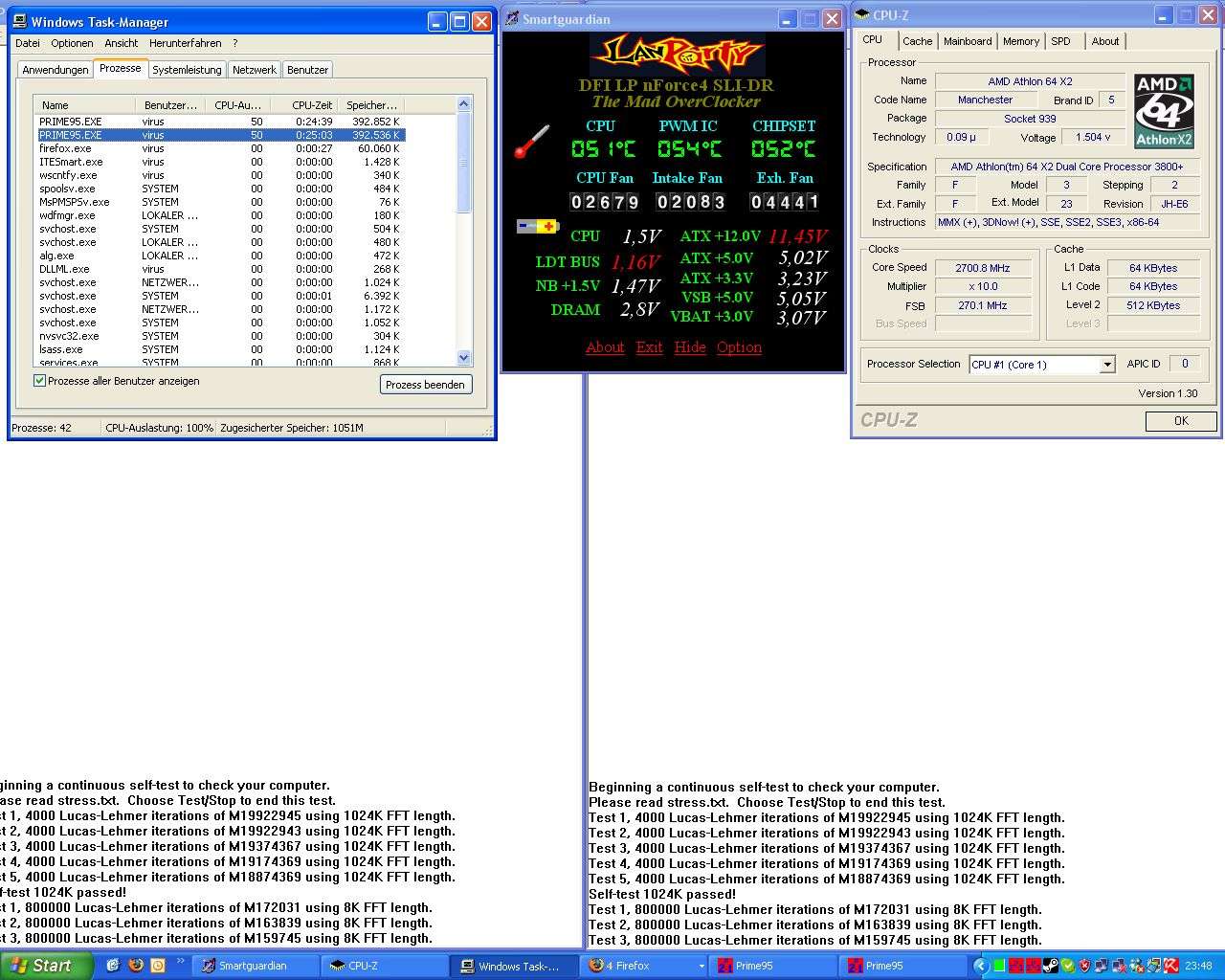
Task: Select the DLLML.exe process row
Action: tap(219, 269)
